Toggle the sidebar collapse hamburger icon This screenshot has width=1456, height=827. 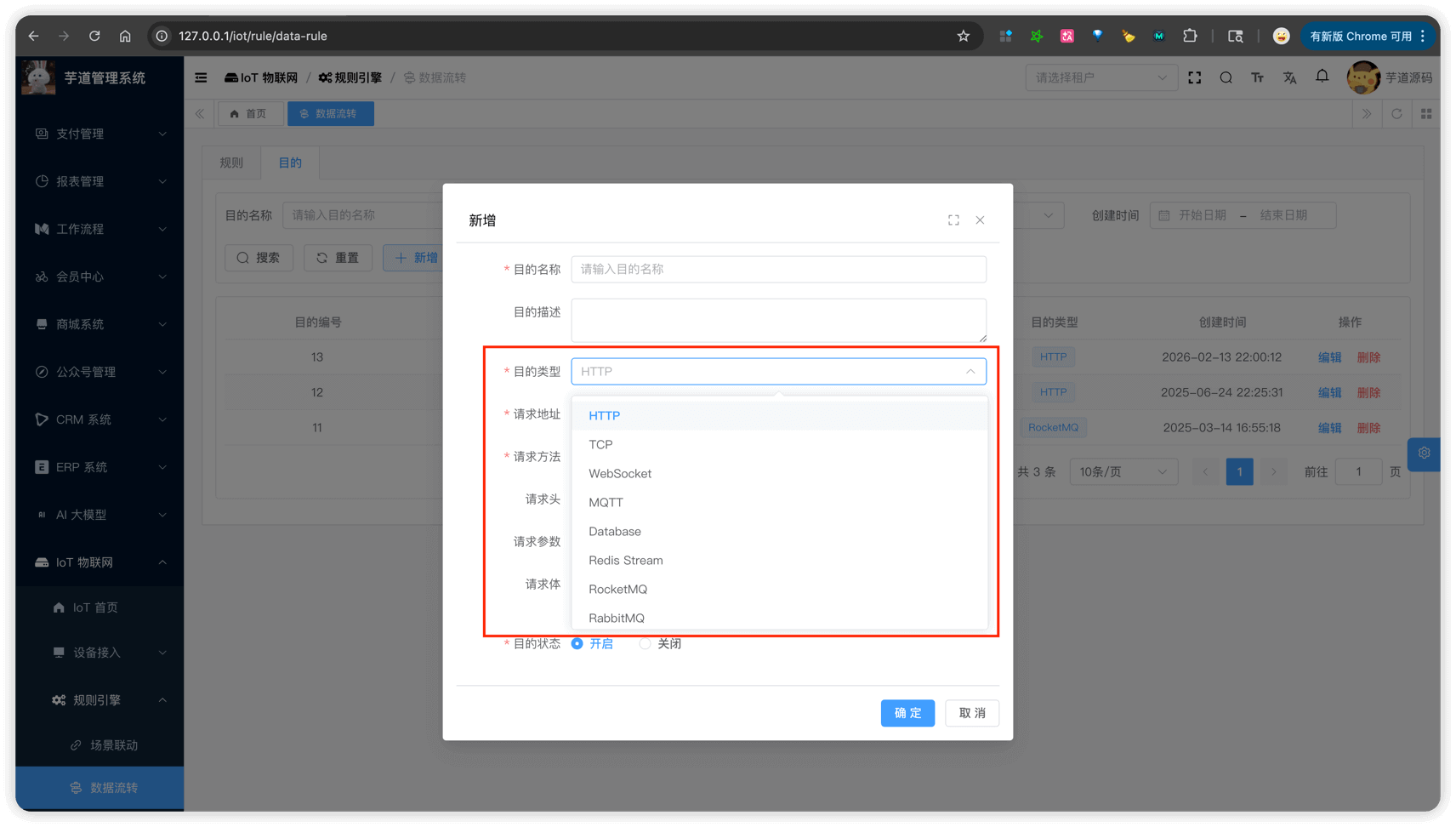[201, 77]
